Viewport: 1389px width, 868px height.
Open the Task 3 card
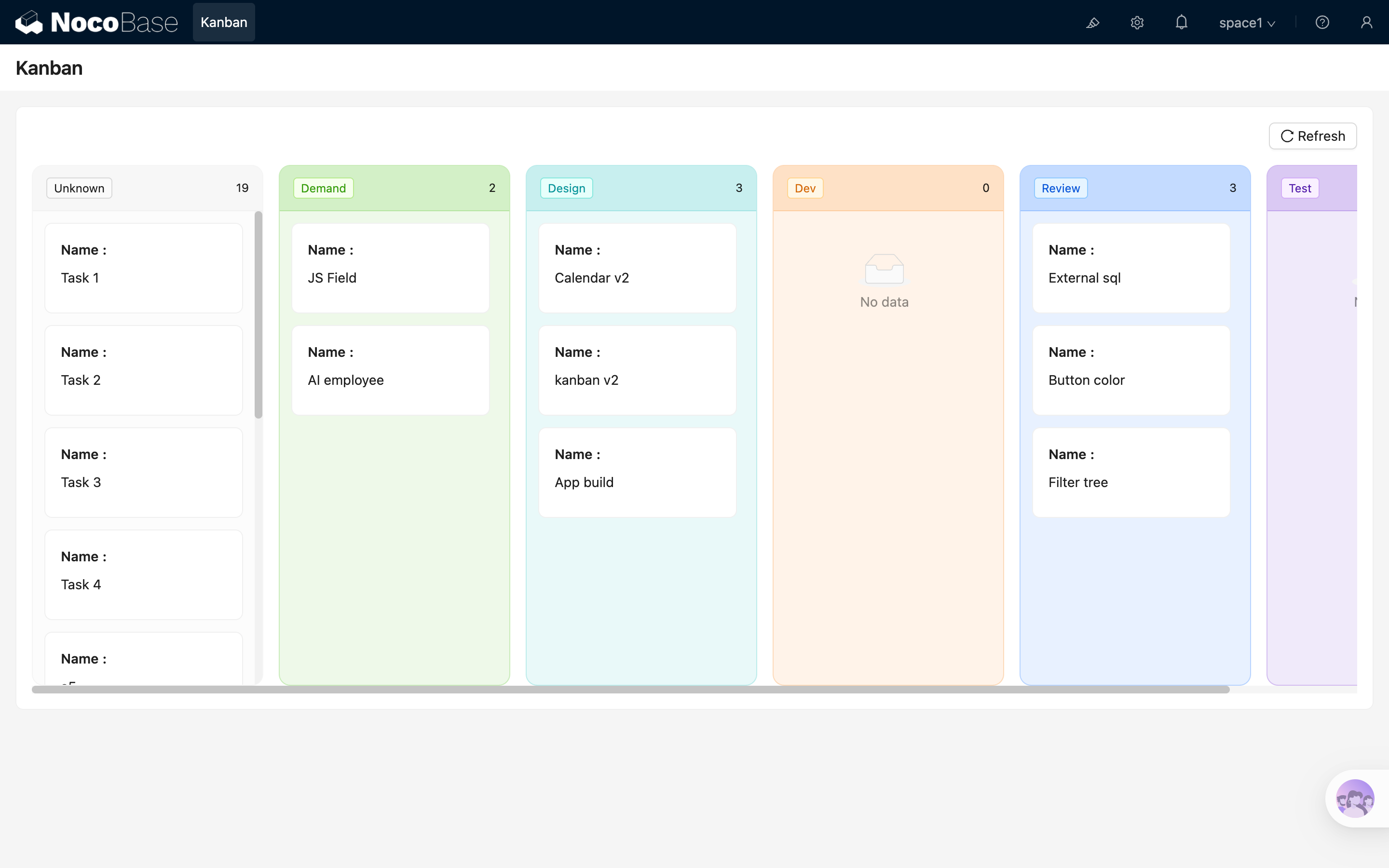pyautogui.click(x=144, y=473)
